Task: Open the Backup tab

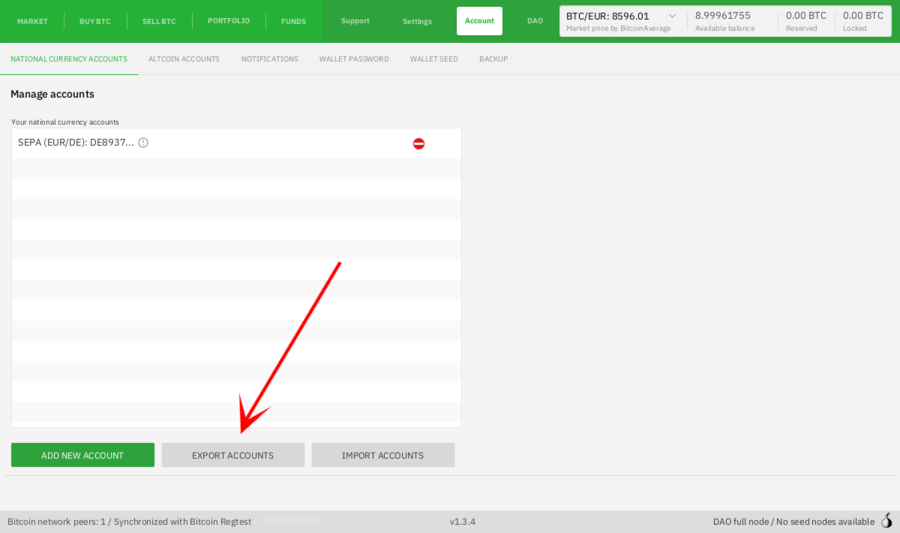Action: (x=493, y=59)
